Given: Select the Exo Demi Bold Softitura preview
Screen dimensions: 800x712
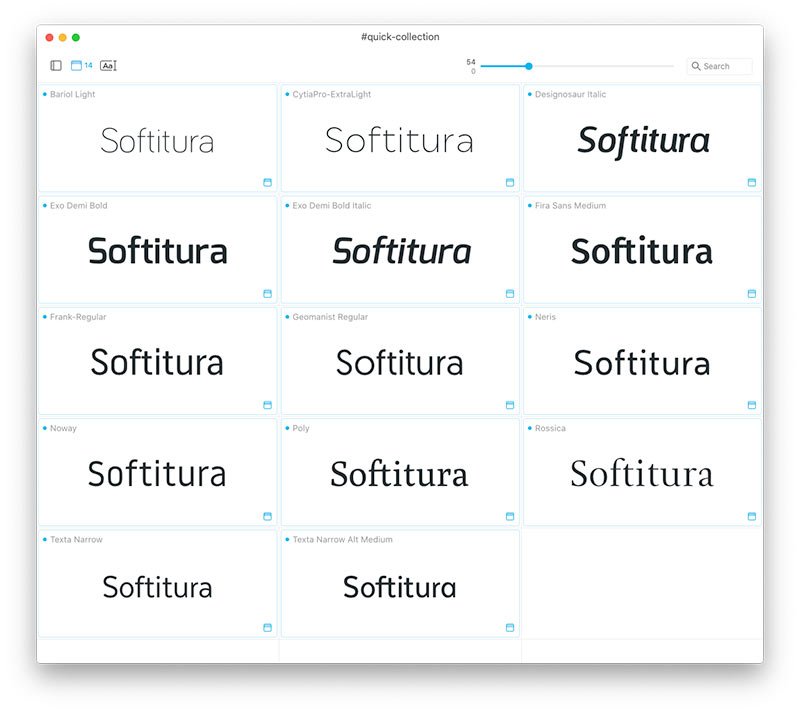Looking at the screenshot, I should pos(158,251).
